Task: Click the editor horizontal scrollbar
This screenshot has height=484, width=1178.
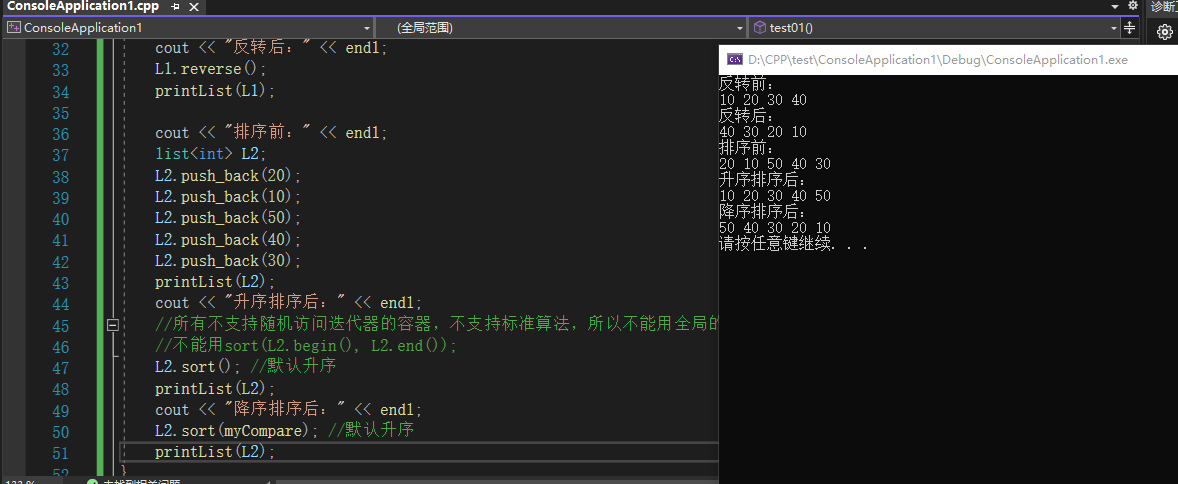Action: click(496, 480)
